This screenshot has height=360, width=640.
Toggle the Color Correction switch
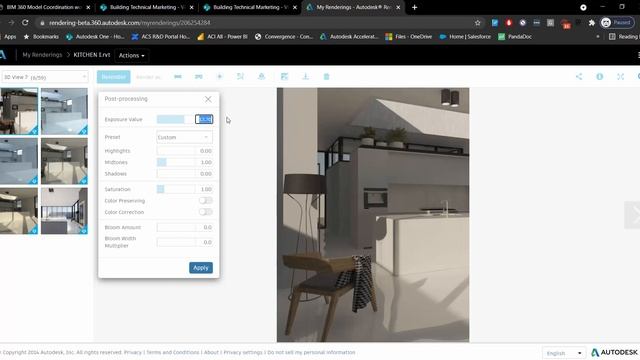click(x=206, y=212)
